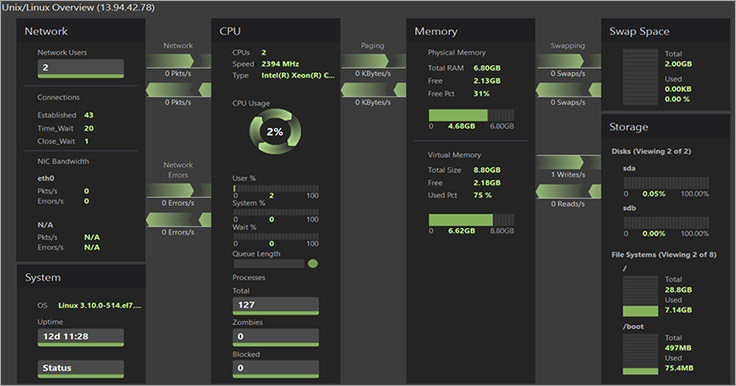Click the arrow above 0 Reads/s
736x386 pixels.
pyautogui.click(x=568, y=191)
